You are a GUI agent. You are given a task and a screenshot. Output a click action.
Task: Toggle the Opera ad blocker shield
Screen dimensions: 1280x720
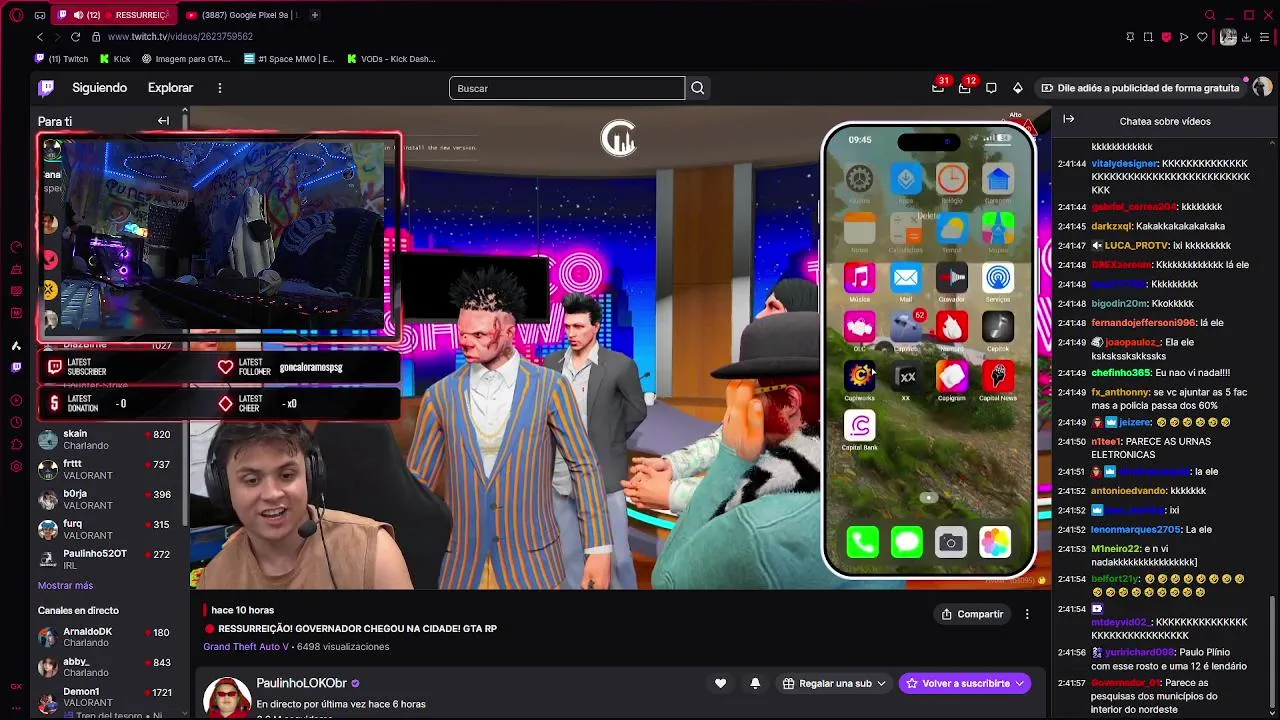click(x=1166, y=37)
